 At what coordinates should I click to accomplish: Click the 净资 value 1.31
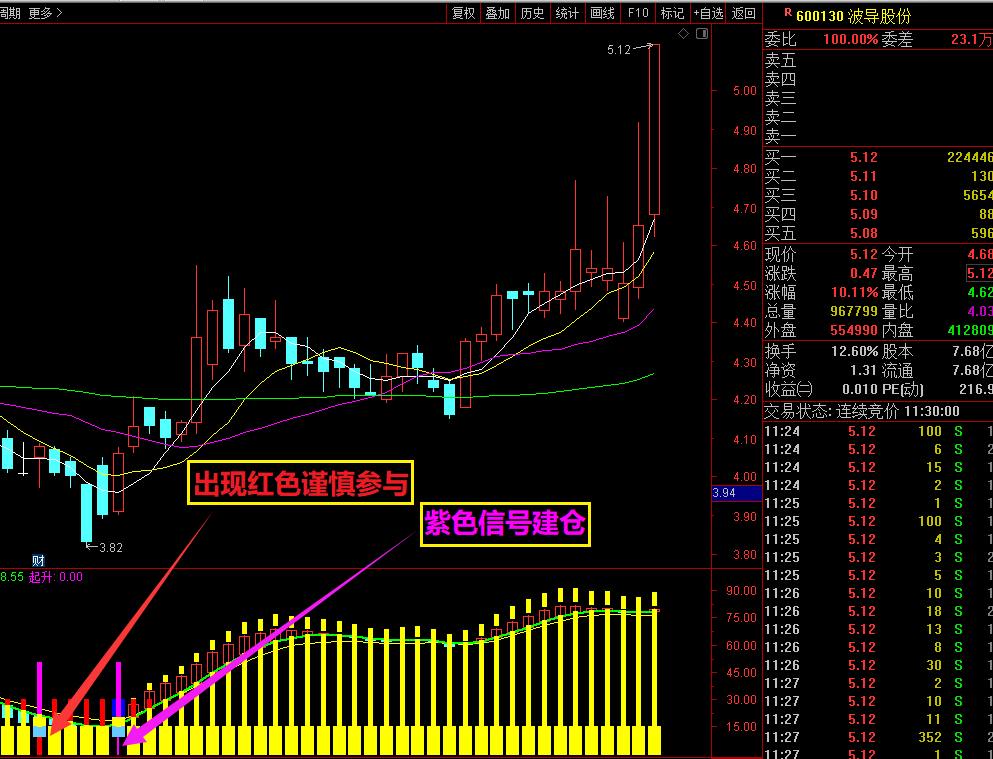(864, 370)
